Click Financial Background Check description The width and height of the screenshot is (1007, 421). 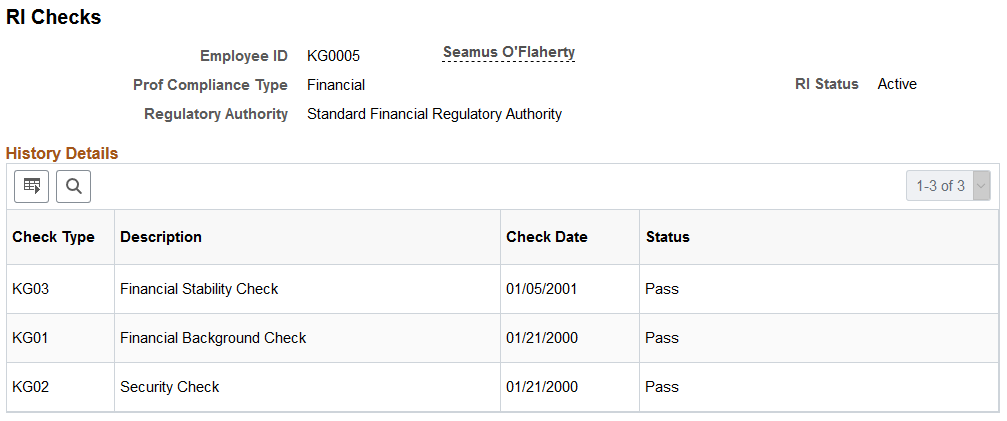[x=213, y=338]
